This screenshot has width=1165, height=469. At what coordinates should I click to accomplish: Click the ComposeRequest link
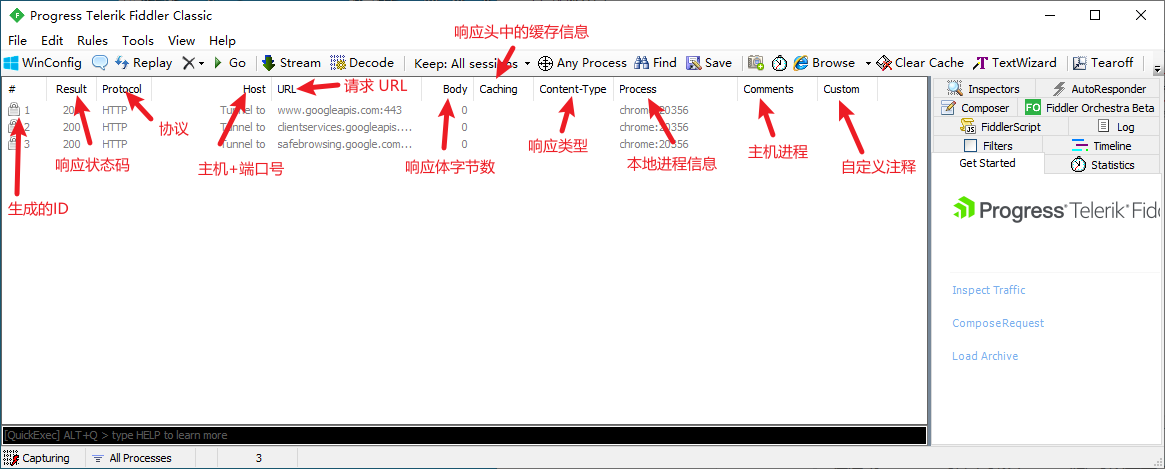click(998, 323)
